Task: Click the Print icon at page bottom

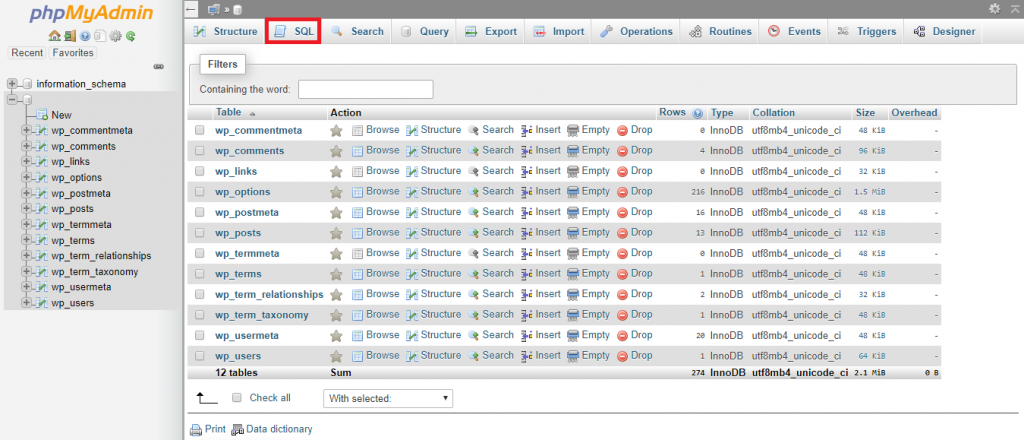Action: [196, 429]
